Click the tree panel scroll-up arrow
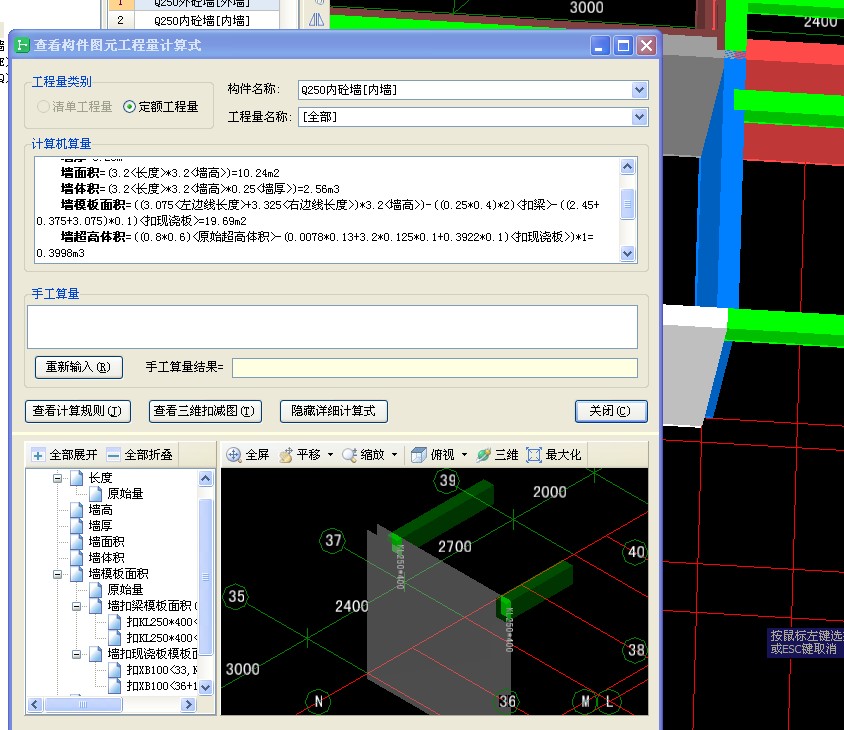Image resolution: width=844 pixels, height=730 pixels. (x=206, y=479)
